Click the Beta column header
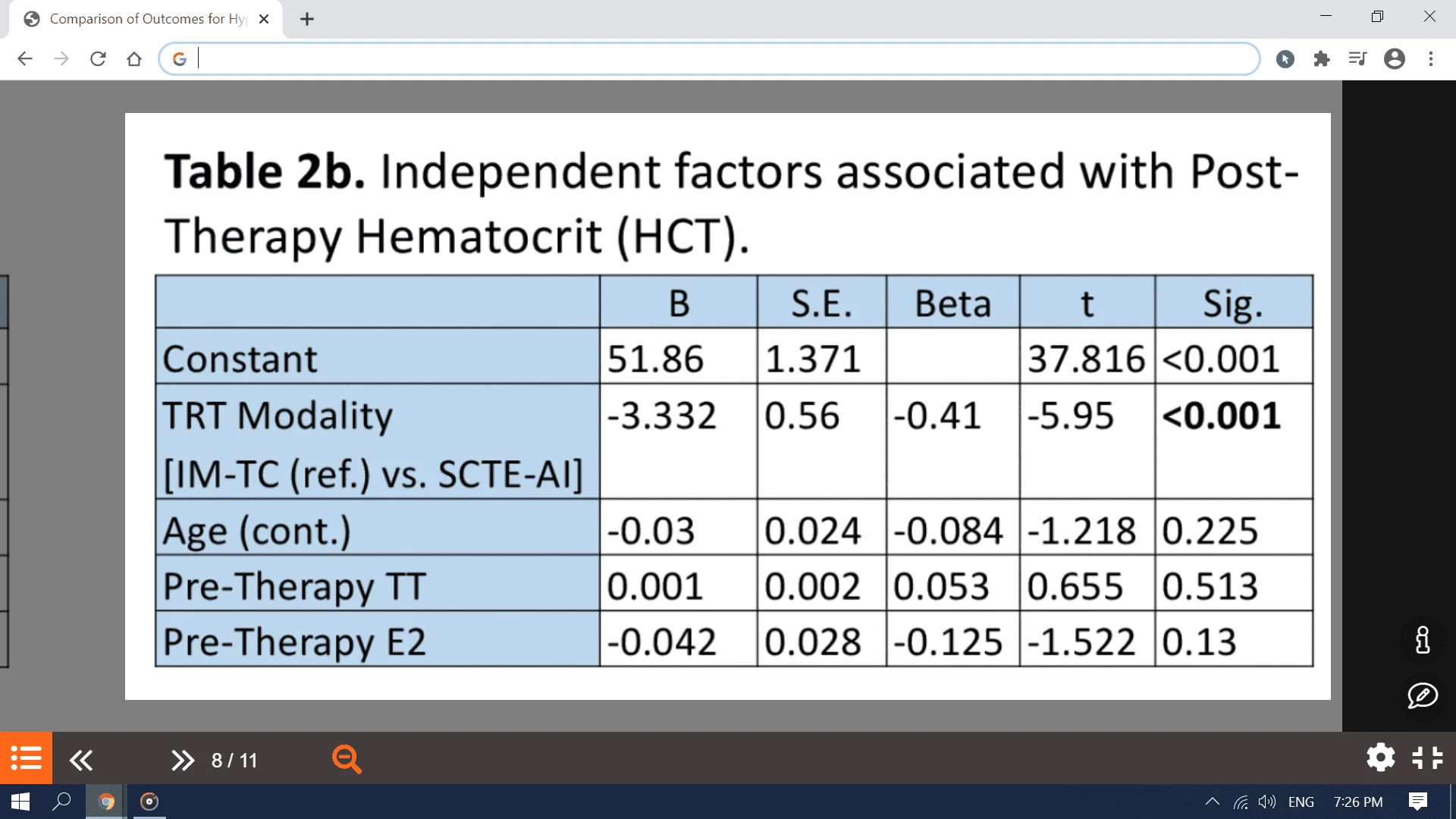 (952, 303)
